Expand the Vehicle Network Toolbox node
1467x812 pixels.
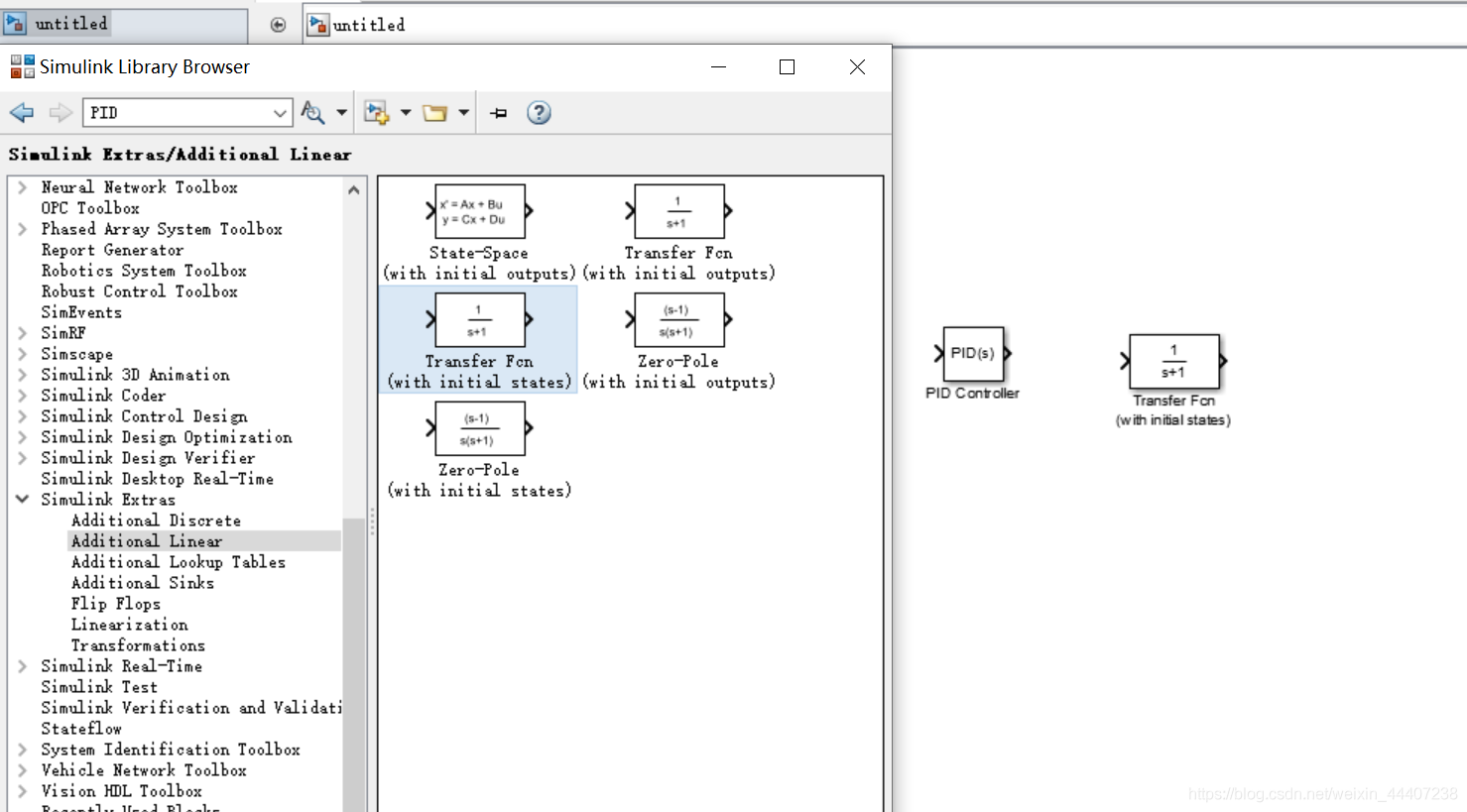coord(22,770)
